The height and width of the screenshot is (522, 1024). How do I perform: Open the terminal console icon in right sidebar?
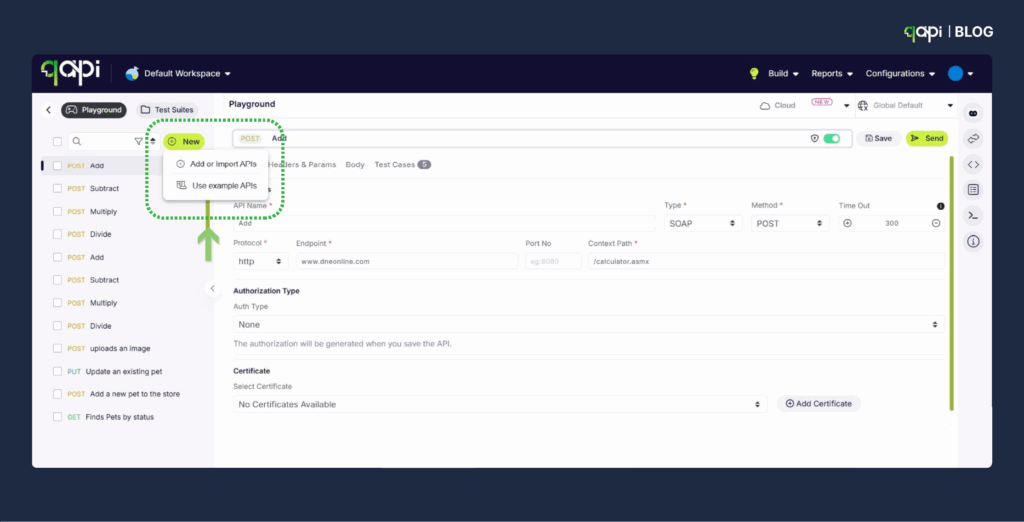[x=973, y=216]
